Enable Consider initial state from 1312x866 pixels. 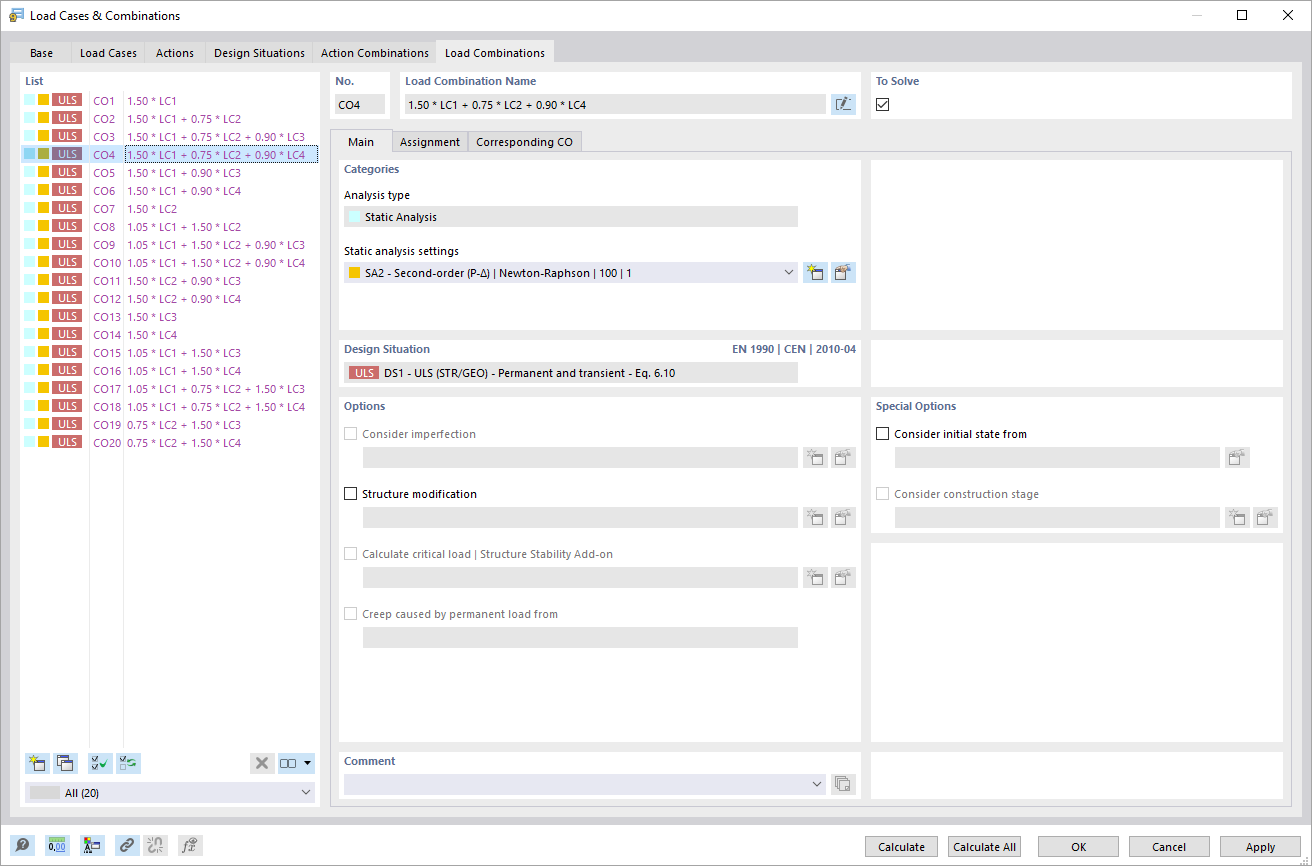point(881,433)
